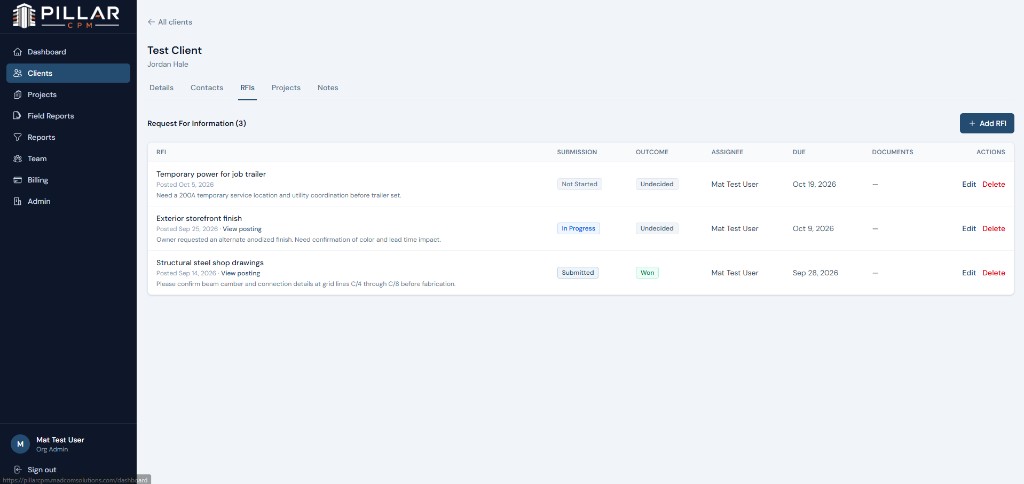Click the user avatar circle M

click(x=20, y=444)
